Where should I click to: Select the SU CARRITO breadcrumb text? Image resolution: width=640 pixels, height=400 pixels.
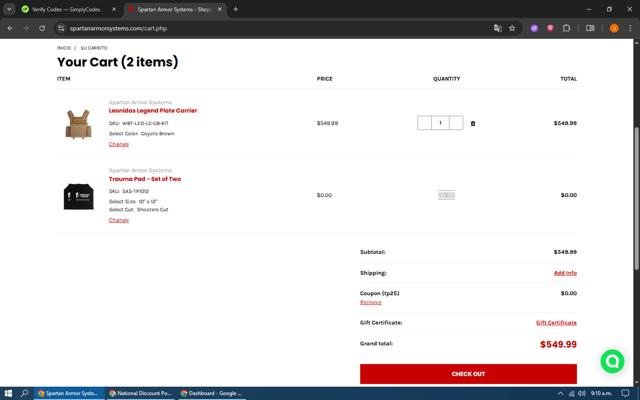click(x=94, y=48)
